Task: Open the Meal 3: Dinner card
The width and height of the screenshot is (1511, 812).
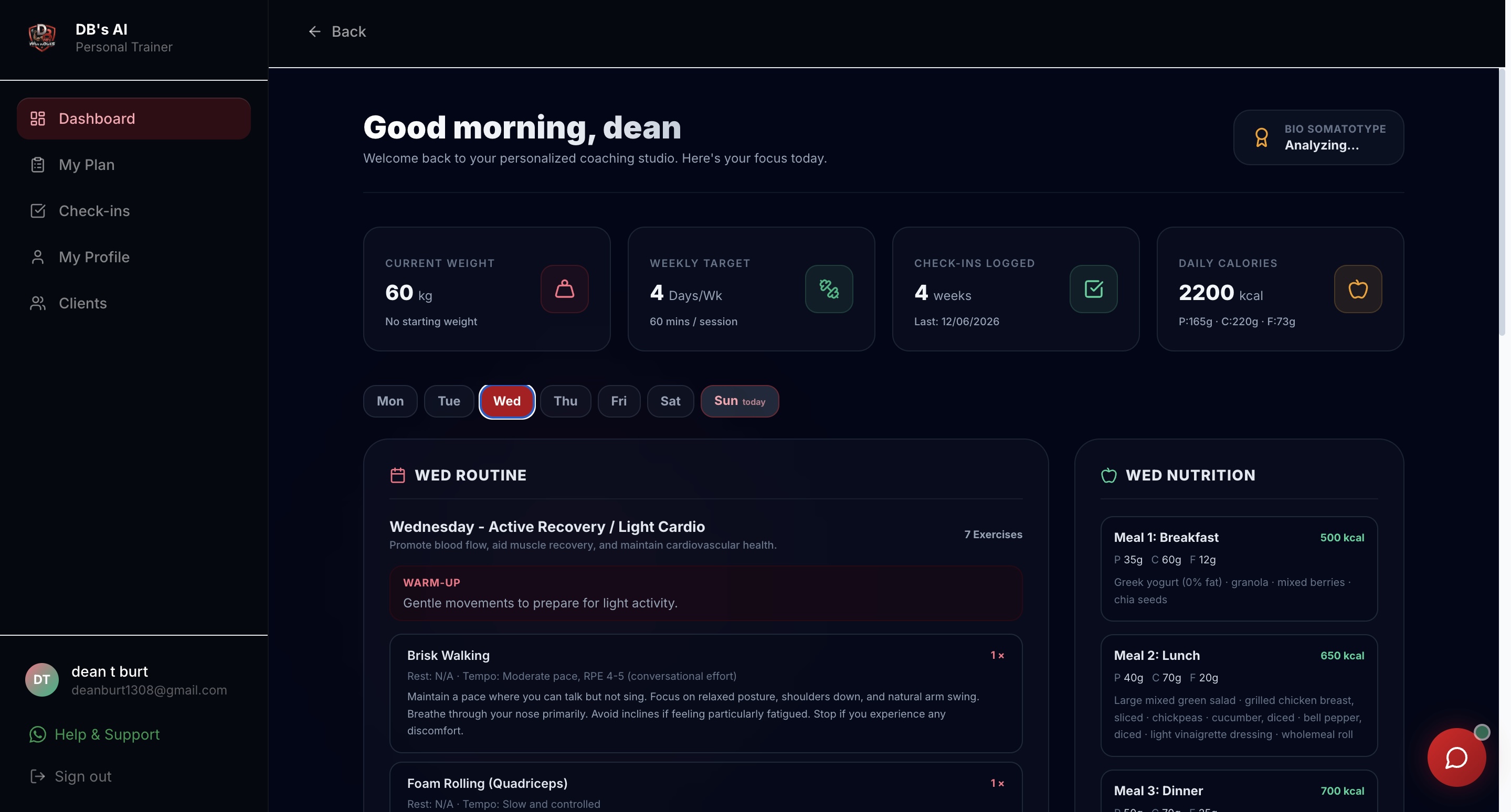Action: [1239, 791]
